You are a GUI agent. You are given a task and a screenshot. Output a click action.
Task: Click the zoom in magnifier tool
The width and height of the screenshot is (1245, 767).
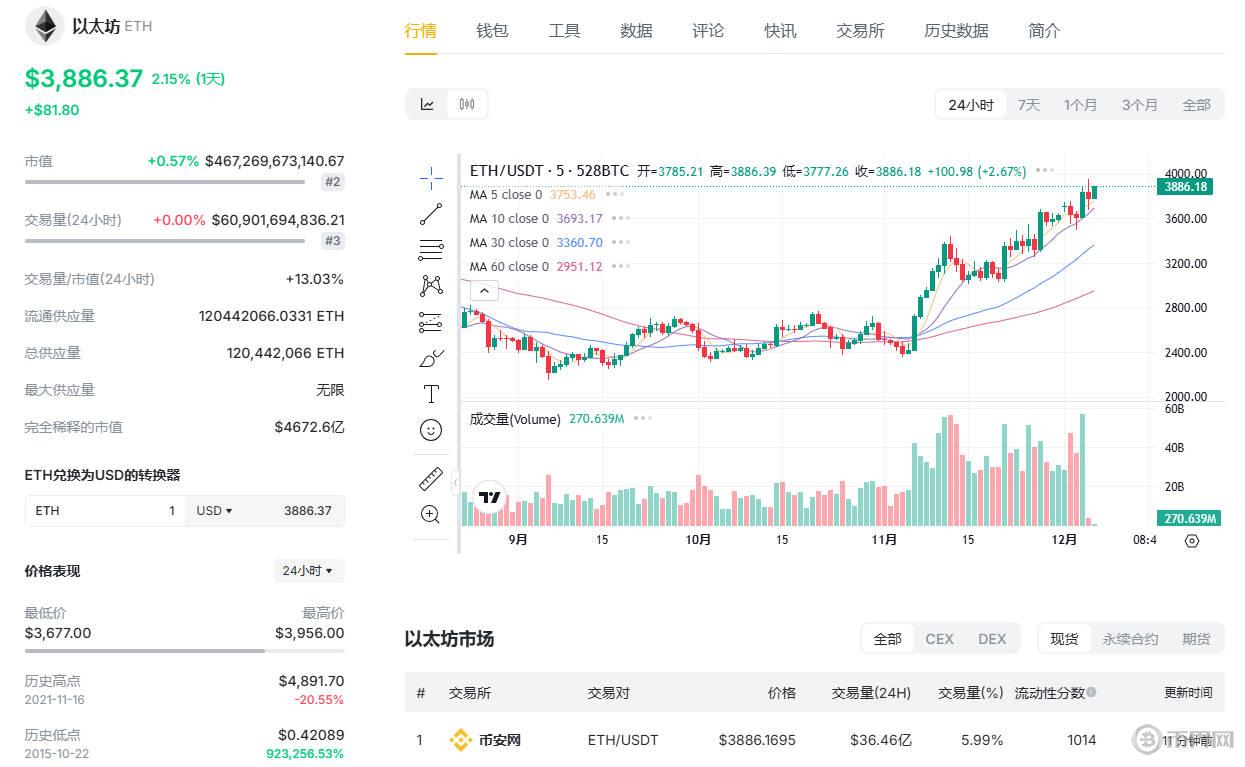(431, 515)
